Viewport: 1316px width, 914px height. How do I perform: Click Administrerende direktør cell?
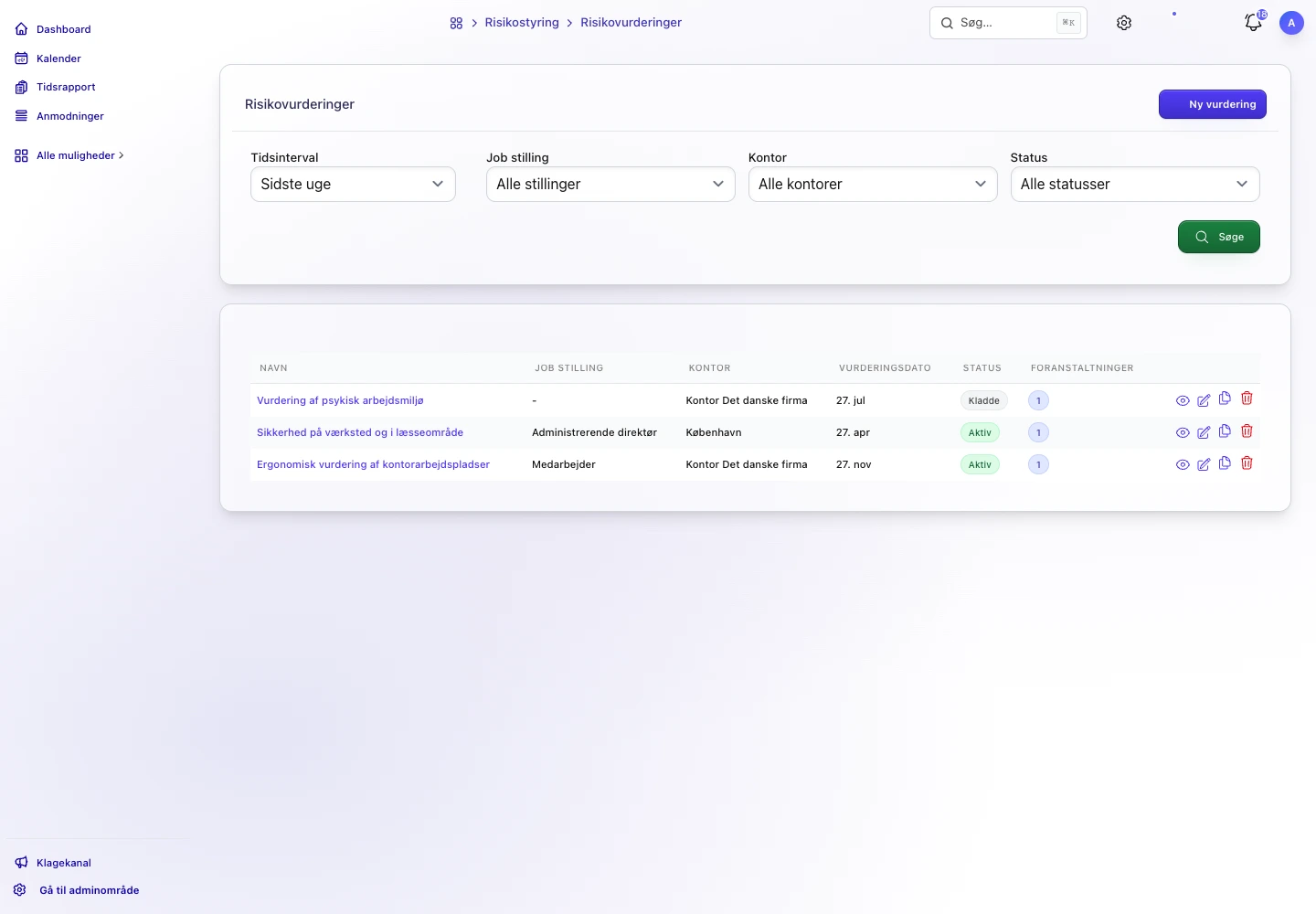[594, 432]
